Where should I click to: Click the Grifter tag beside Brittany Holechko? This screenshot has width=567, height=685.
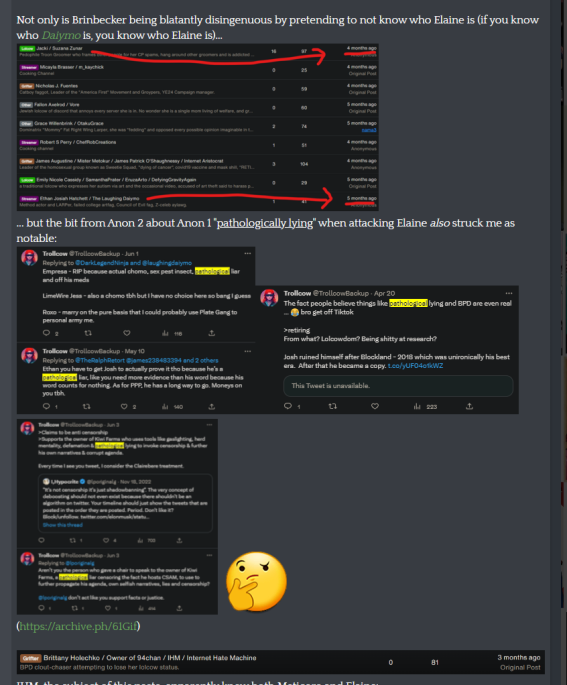coord(31,658)
